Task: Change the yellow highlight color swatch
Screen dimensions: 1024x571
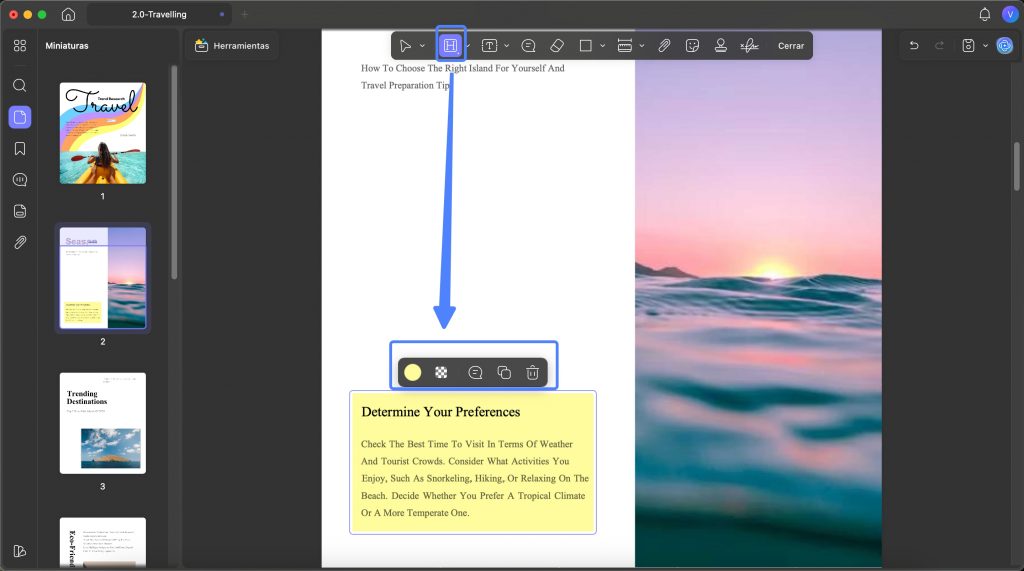Action: pos(413,372)
